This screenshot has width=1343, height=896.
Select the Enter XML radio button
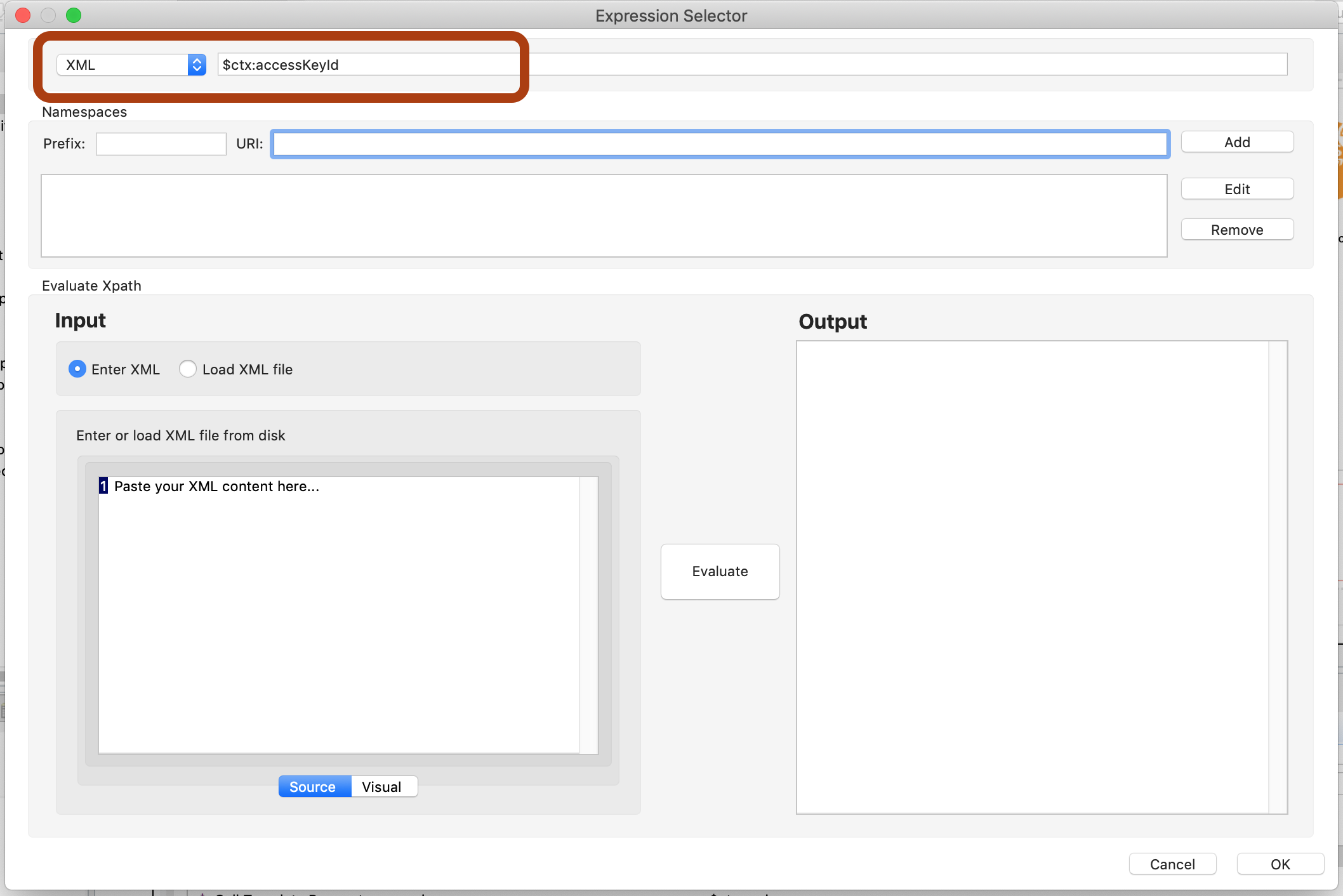click(77, 369)
